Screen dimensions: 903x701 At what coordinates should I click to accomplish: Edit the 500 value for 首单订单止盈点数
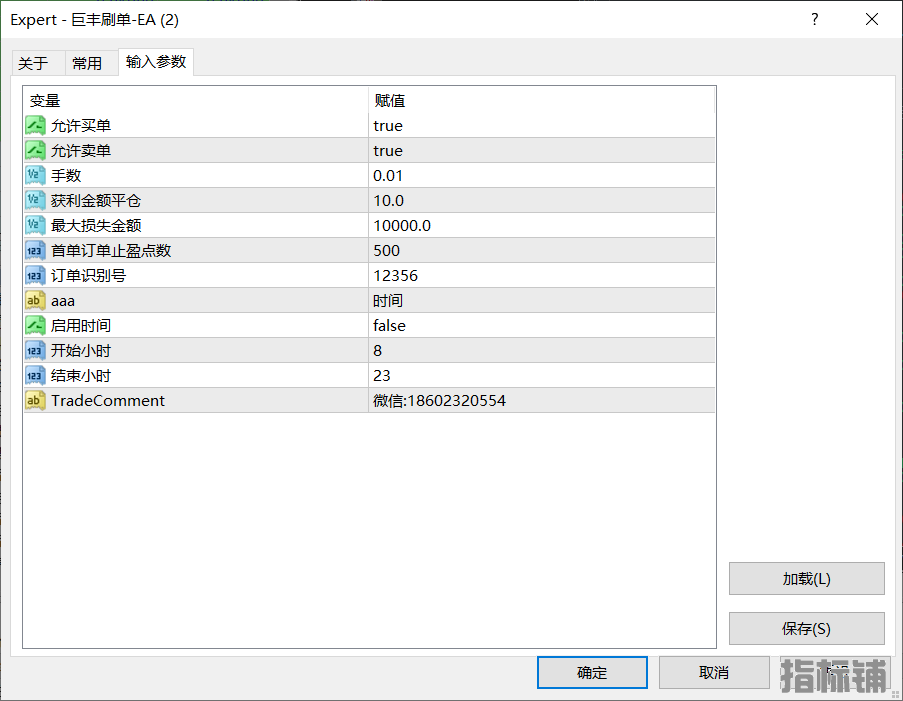[x=542, y=251]
